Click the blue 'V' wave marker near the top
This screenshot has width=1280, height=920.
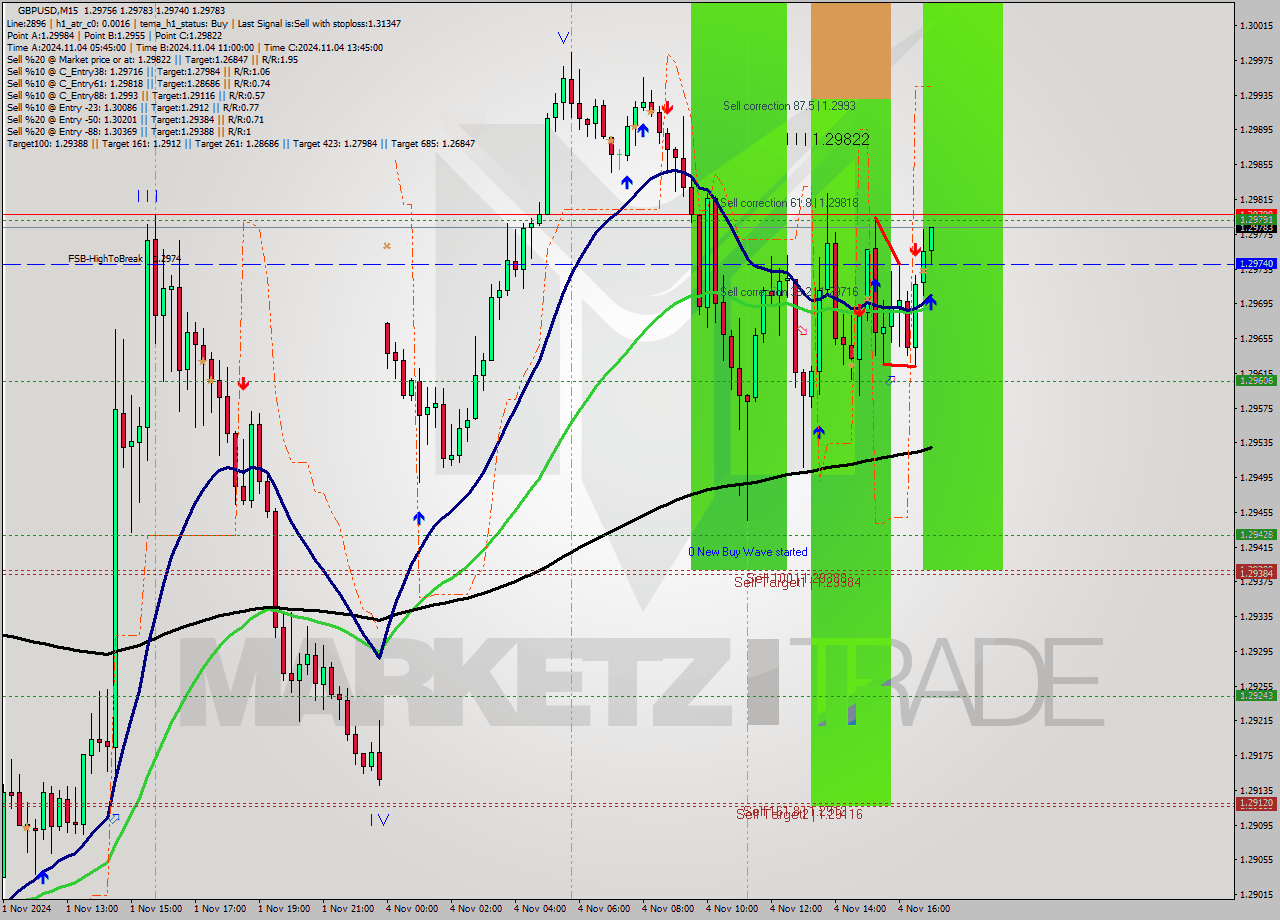564,38
